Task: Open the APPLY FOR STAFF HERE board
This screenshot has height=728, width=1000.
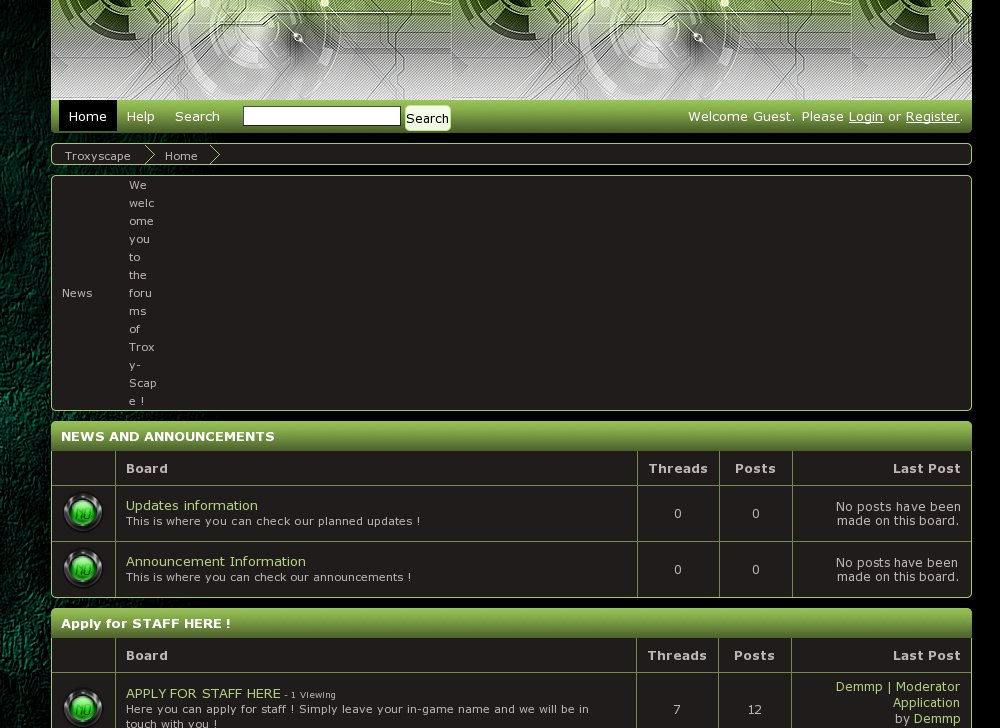Action: [x=203, y=694]
